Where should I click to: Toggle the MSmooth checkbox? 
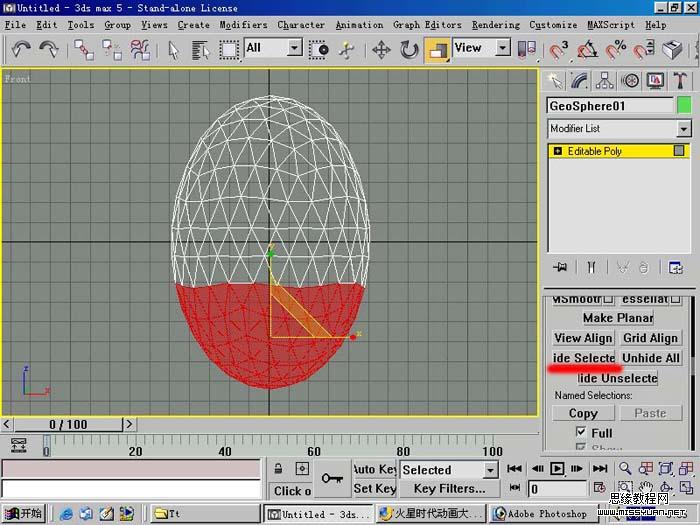coord(608,299)
